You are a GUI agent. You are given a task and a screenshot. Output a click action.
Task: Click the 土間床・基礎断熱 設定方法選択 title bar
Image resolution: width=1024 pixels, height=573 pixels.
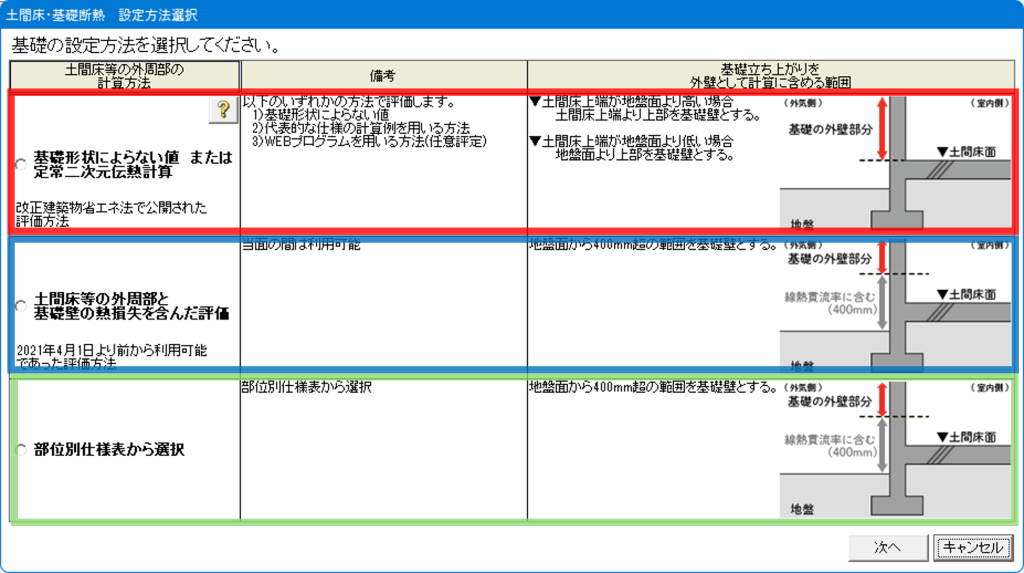click(101, 15)
